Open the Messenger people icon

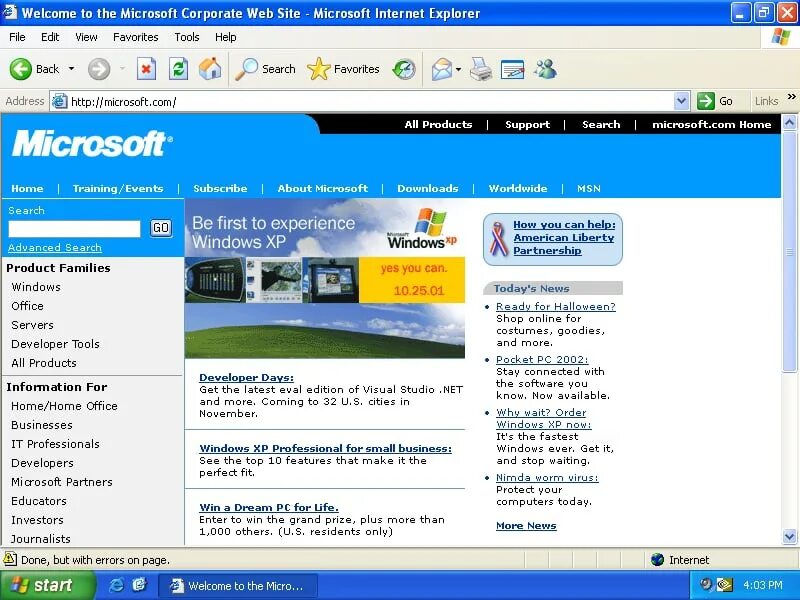545,69
